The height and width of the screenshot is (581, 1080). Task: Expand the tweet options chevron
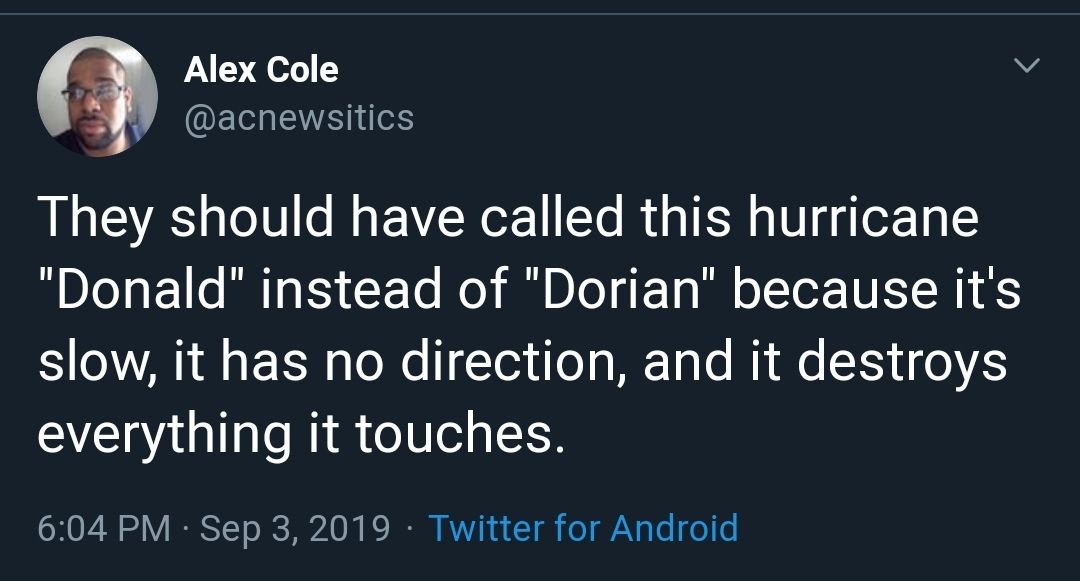click(x=1027, y=66)
